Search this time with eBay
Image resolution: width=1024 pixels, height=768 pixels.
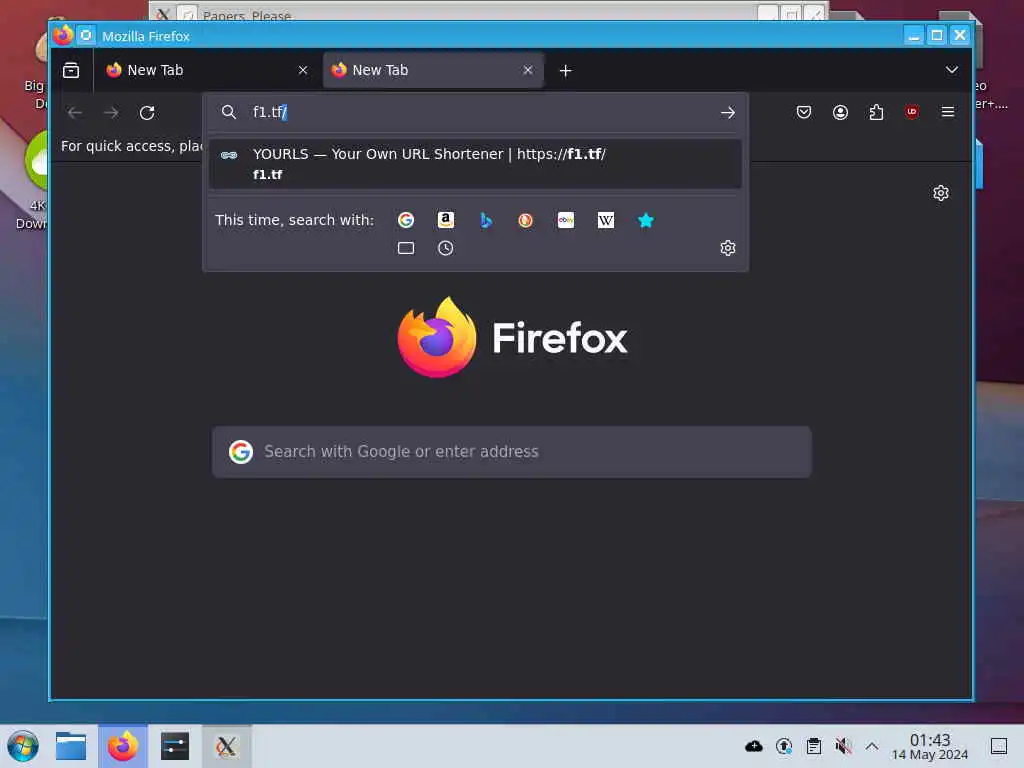[x=566, y=220]
